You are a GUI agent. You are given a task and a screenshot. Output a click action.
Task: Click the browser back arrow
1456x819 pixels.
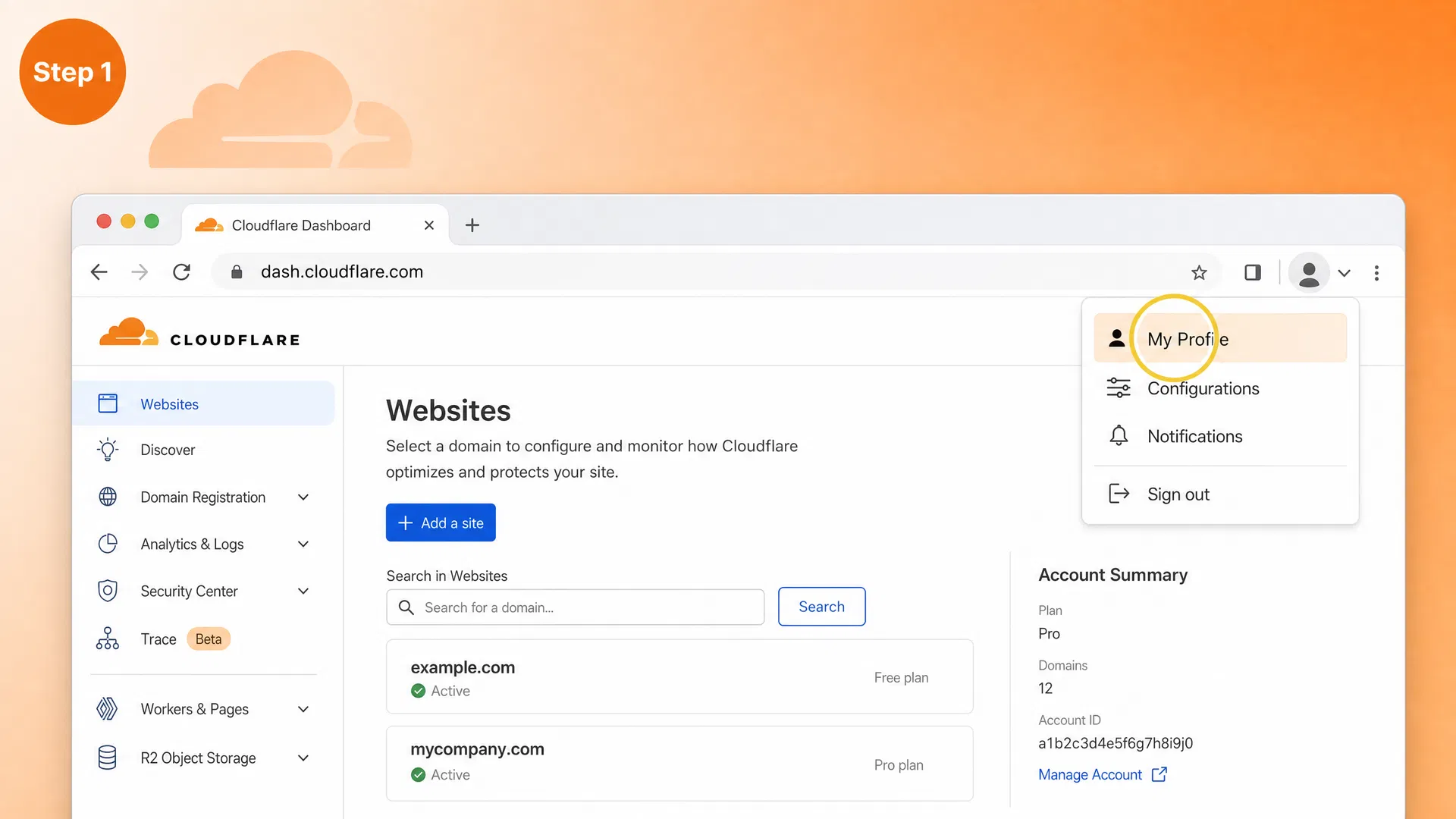coord(99,272)
